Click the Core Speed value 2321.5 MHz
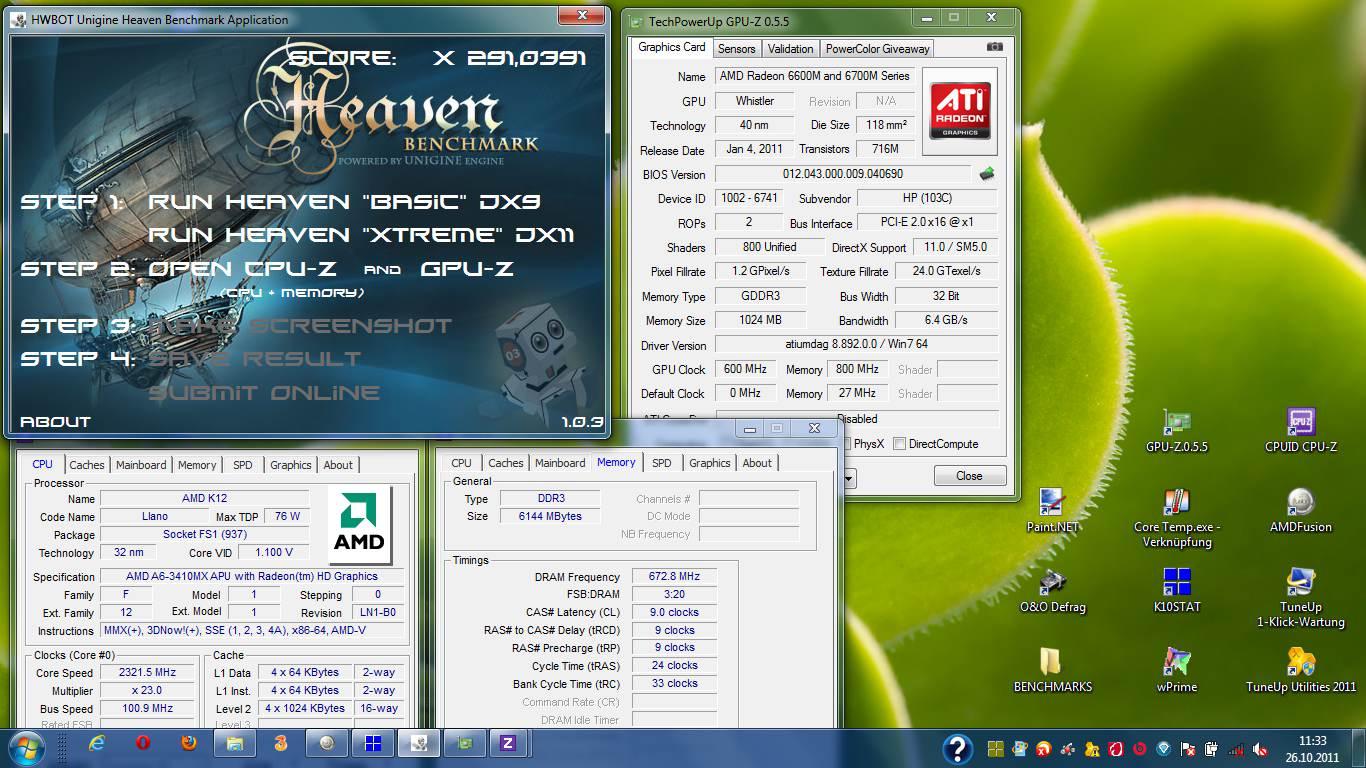This screenshot has height=768, width=1366. pos(149,673)
